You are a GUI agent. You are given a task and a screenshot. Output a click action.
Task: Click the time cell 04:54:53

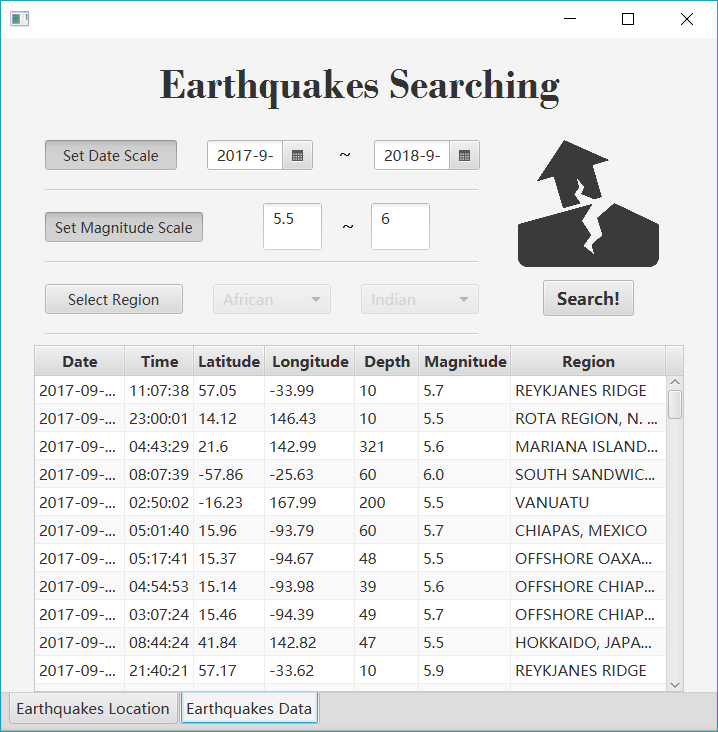pyautogui.click(x=159, y=586)
